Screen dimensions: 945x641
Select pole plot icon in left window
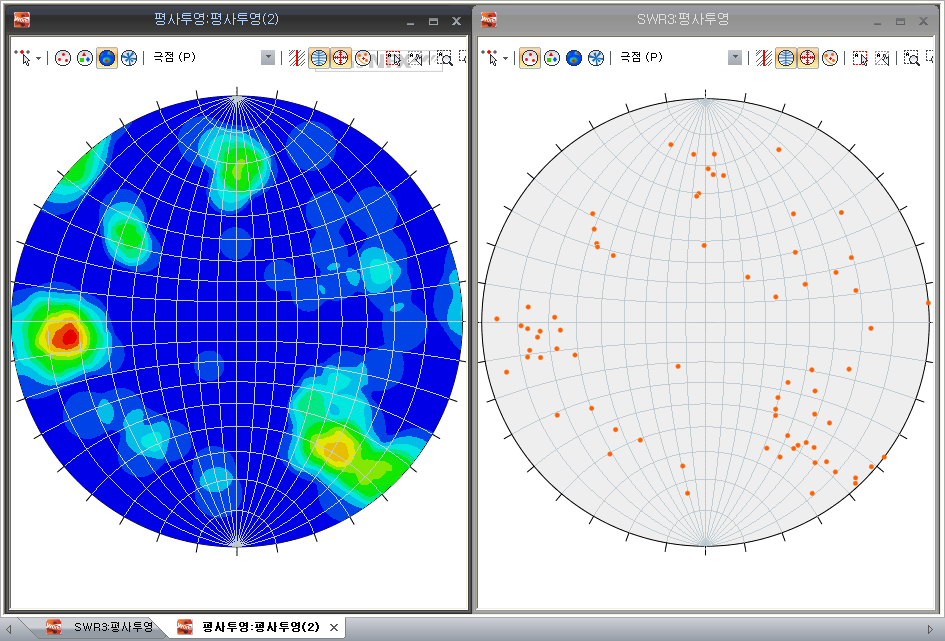63,58
